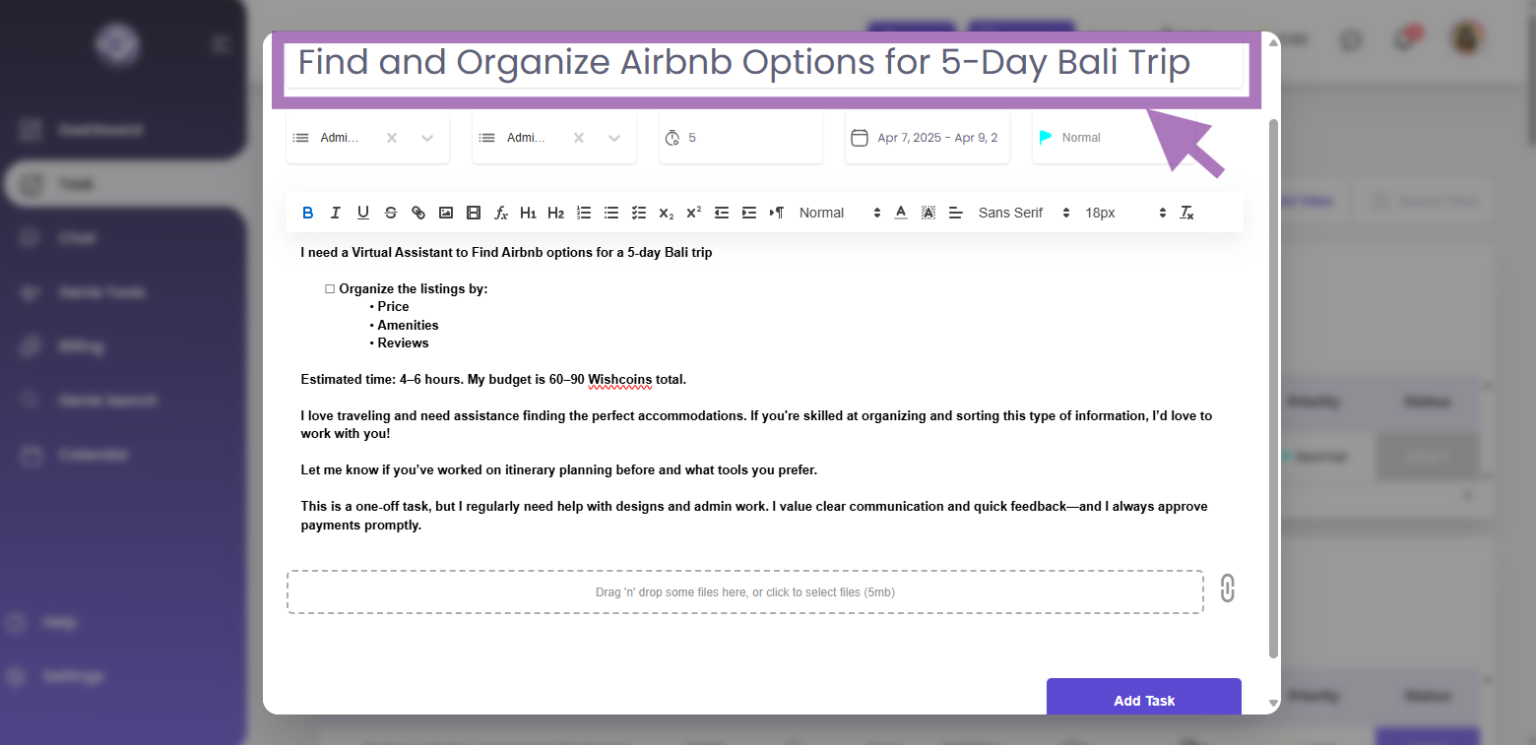The image size is (1536, 745).
Task: Open Chat in the blurred sidebar
Action: [x=77, y=238]
